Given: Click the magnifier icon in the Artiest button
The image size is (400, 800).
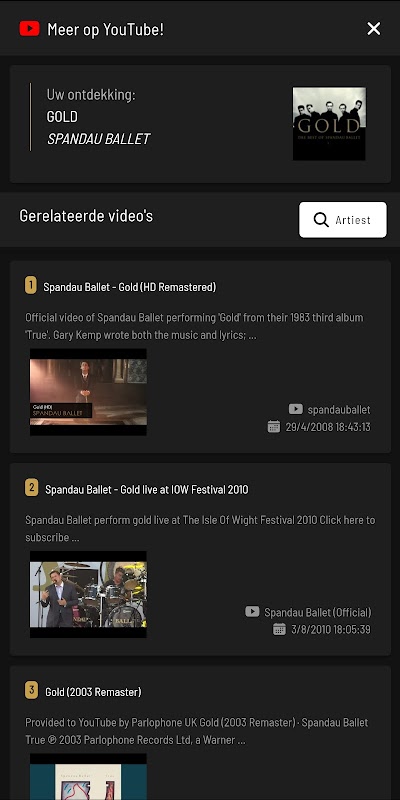Looking at the screenshot, I should coord(321,220).
